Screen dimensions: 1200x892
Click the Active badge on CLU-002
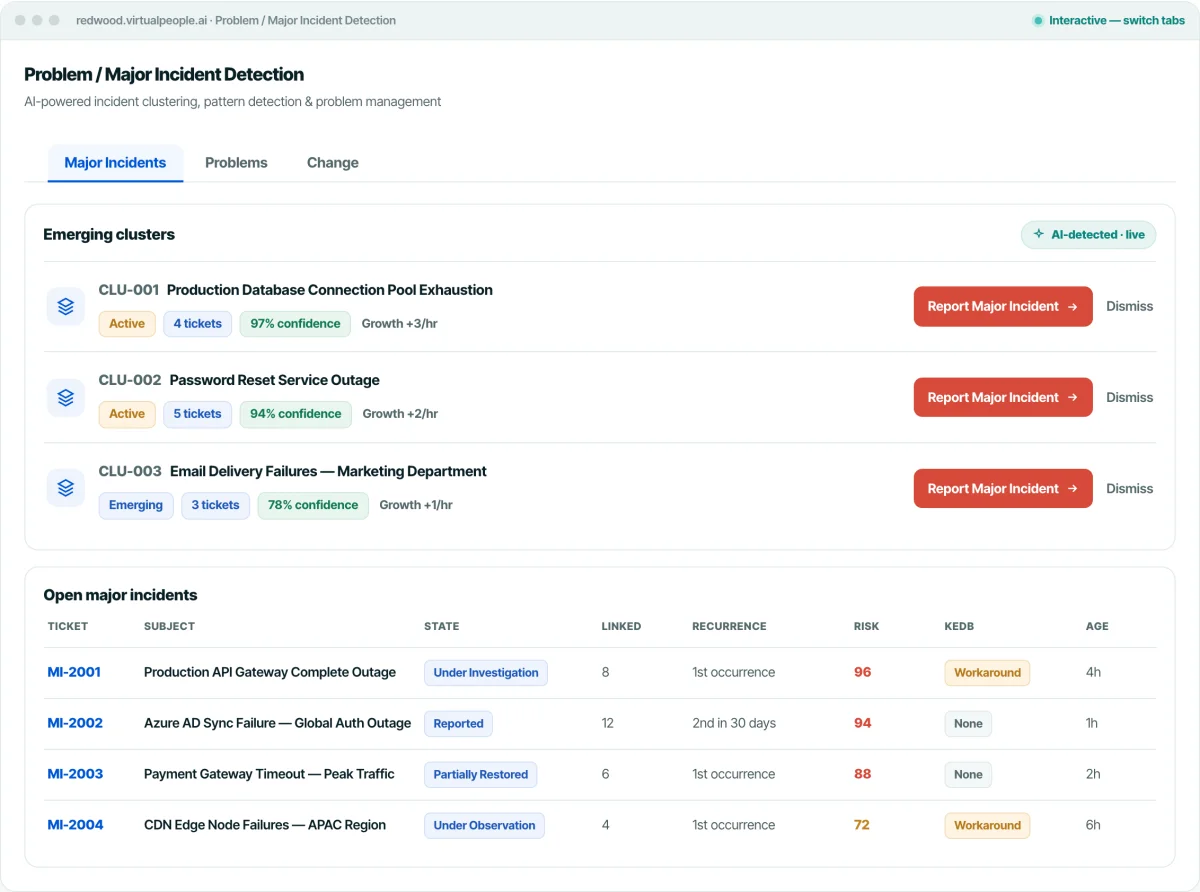pyautogui.click(x=127, y=414)
